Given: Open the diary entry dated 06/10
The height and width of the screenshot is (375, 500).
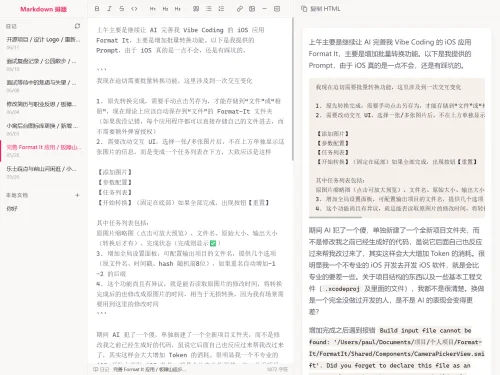Looking at the screenshot, I should coord(43,65).
